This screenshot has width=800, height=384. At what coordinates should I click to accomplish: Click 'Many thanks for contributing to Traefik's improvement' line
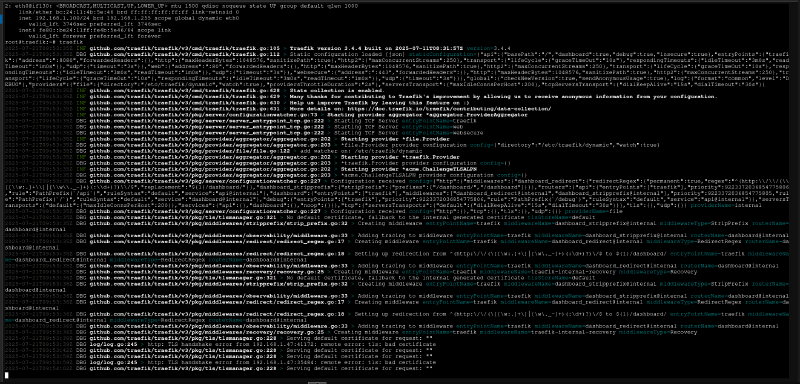504,96
